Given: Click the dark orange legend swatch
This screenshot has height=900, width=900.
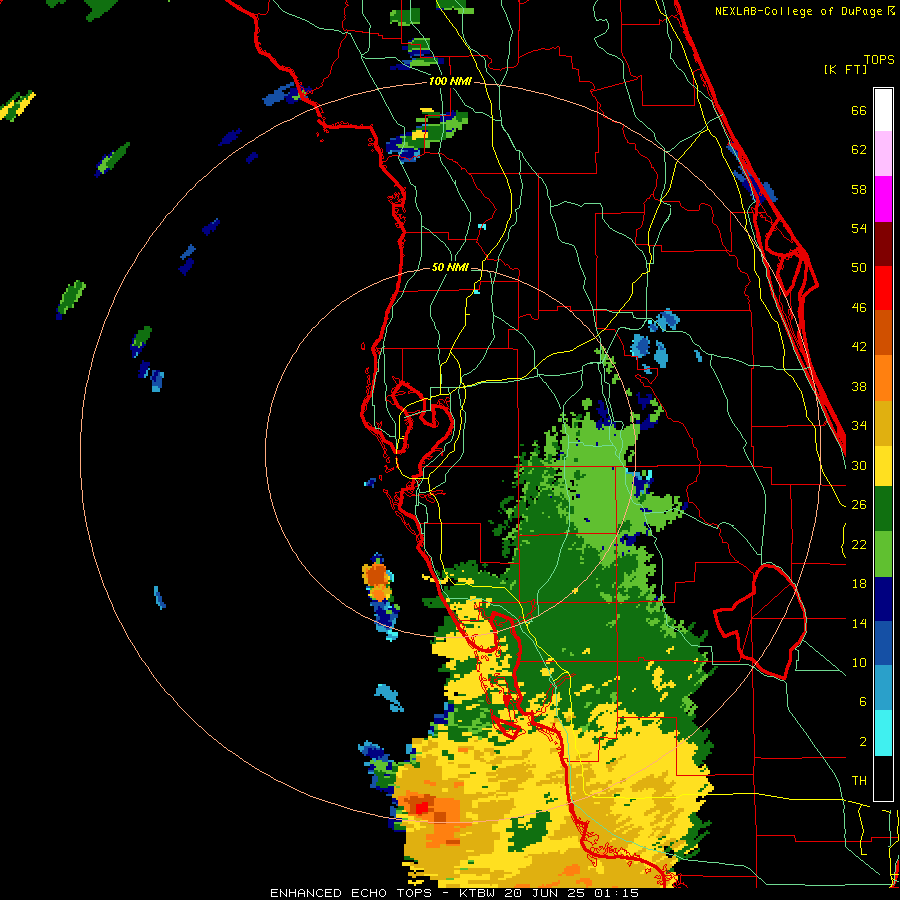Looking at the screenshot, I should coord(883,332).
